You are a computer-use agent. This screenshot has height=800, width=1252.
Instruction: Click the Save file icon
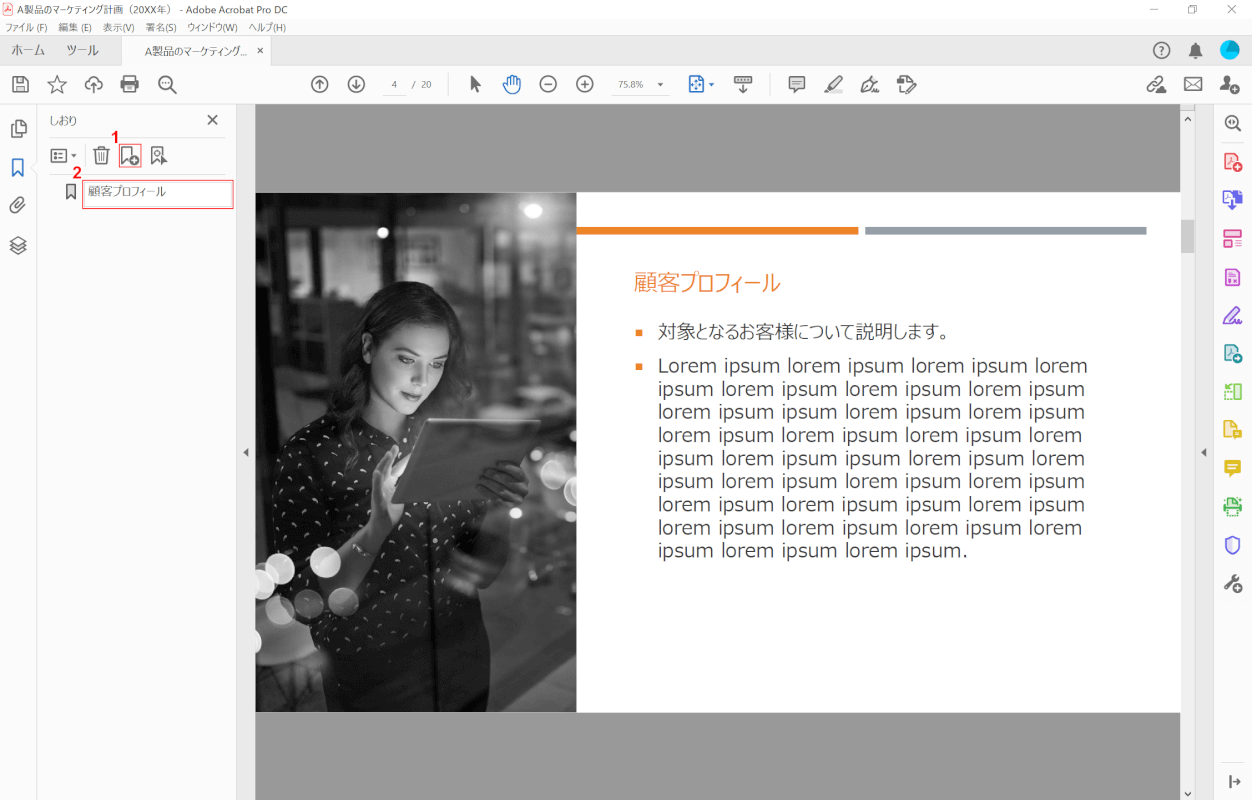(20, 85)
